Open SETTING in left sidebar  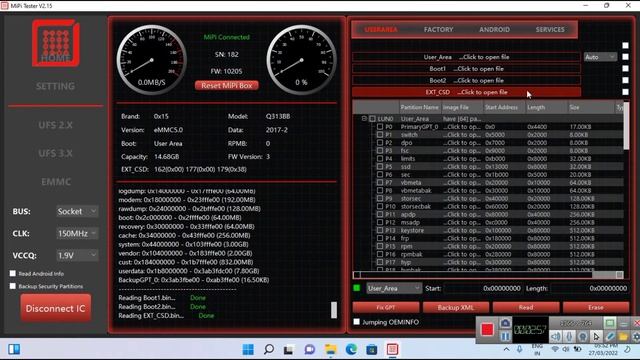pos(56,86)
